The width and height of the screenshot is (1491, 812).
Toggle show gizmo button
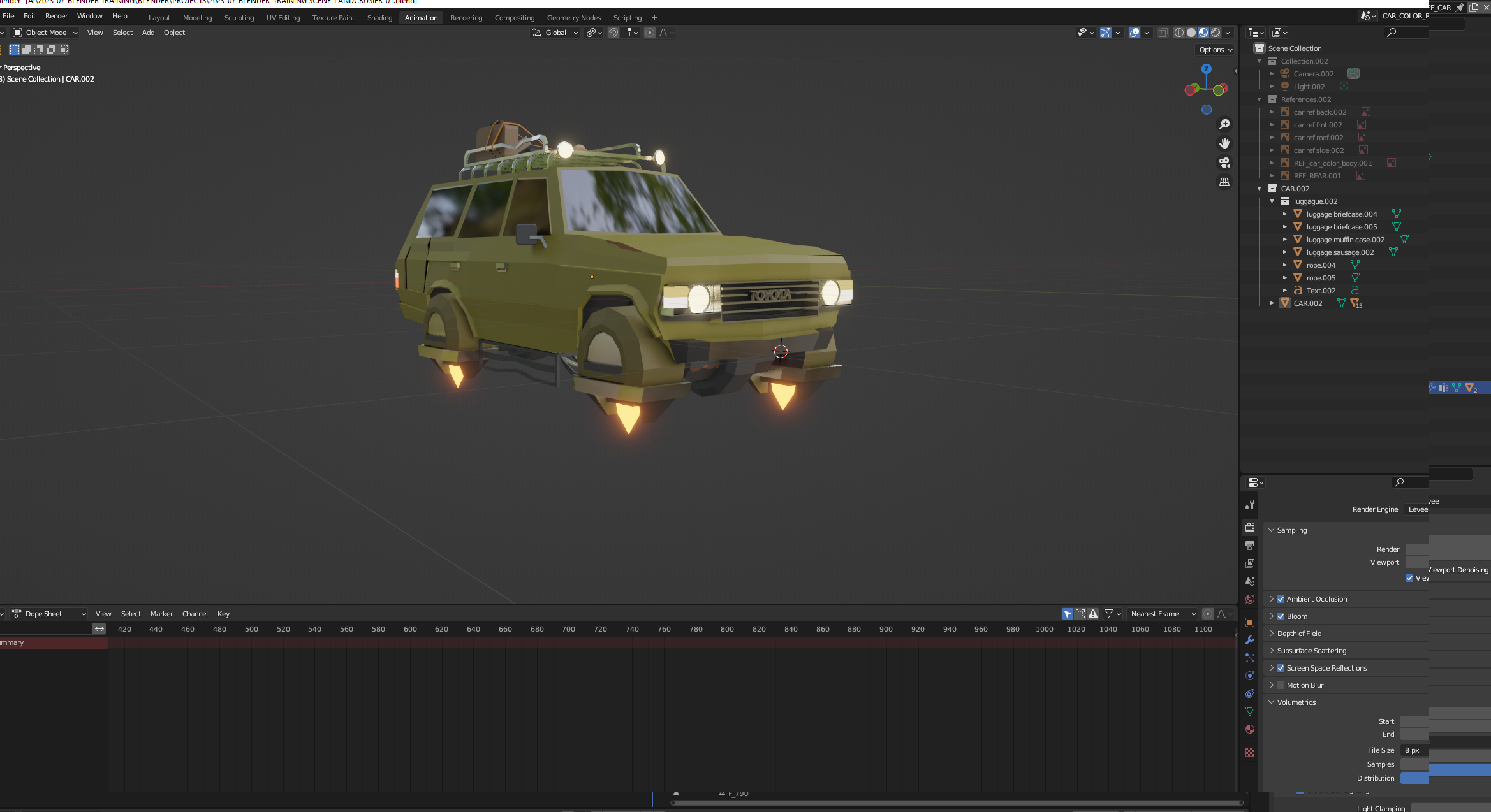tap(1106, 33)
